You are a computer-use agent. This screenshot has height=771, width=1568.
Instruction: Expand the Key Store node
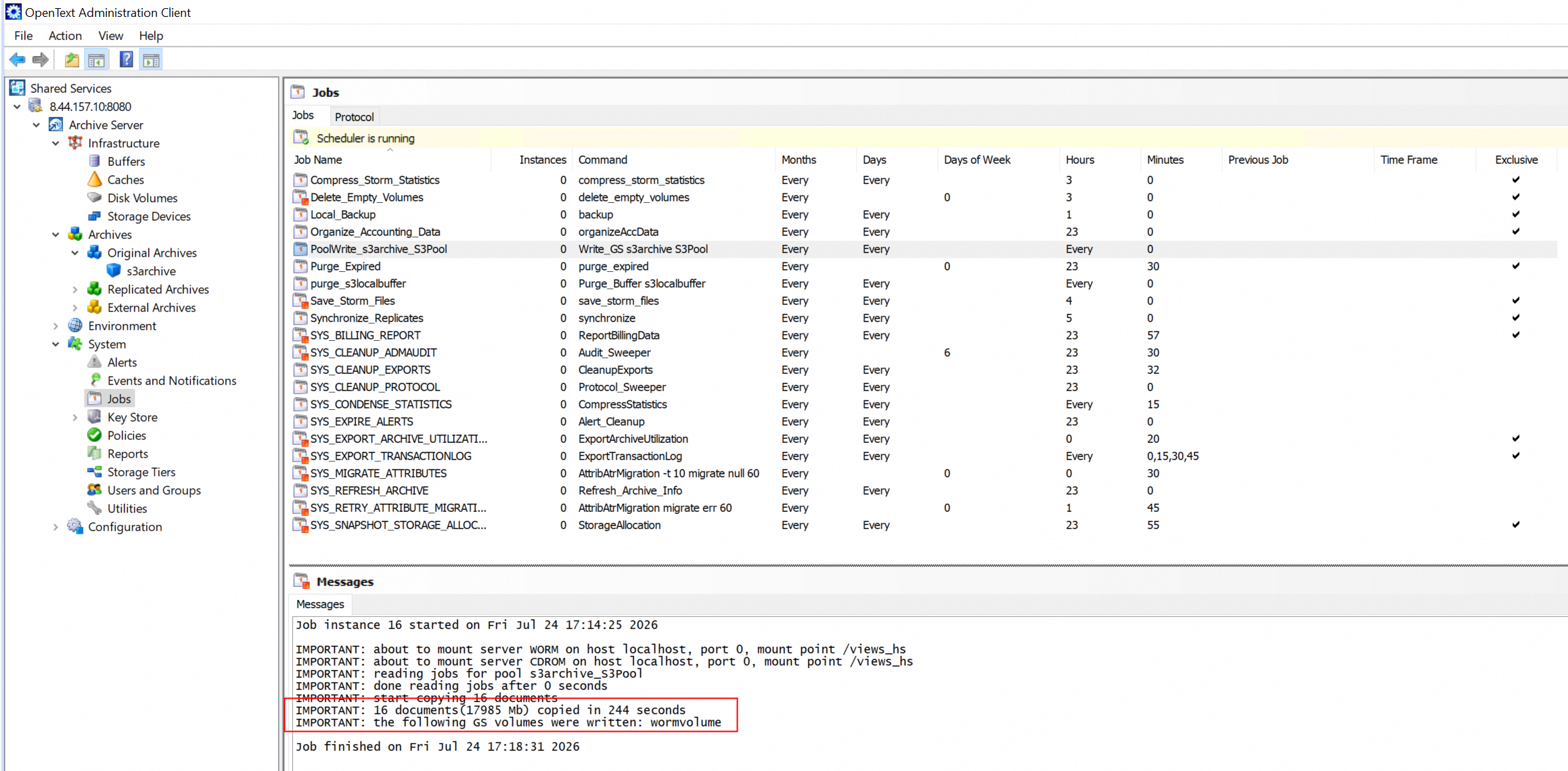75,417
